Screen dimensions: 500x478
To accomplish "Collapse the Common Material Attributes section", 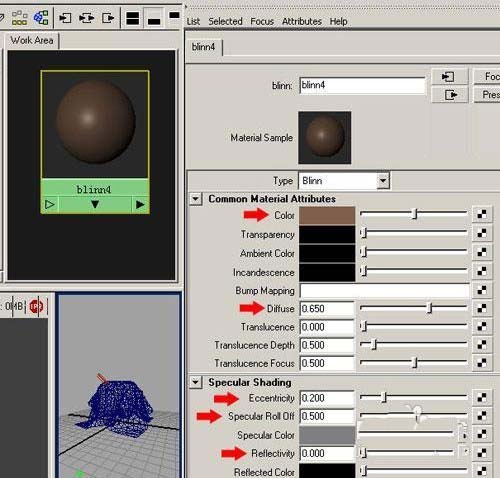I will (x=196, y=199).
